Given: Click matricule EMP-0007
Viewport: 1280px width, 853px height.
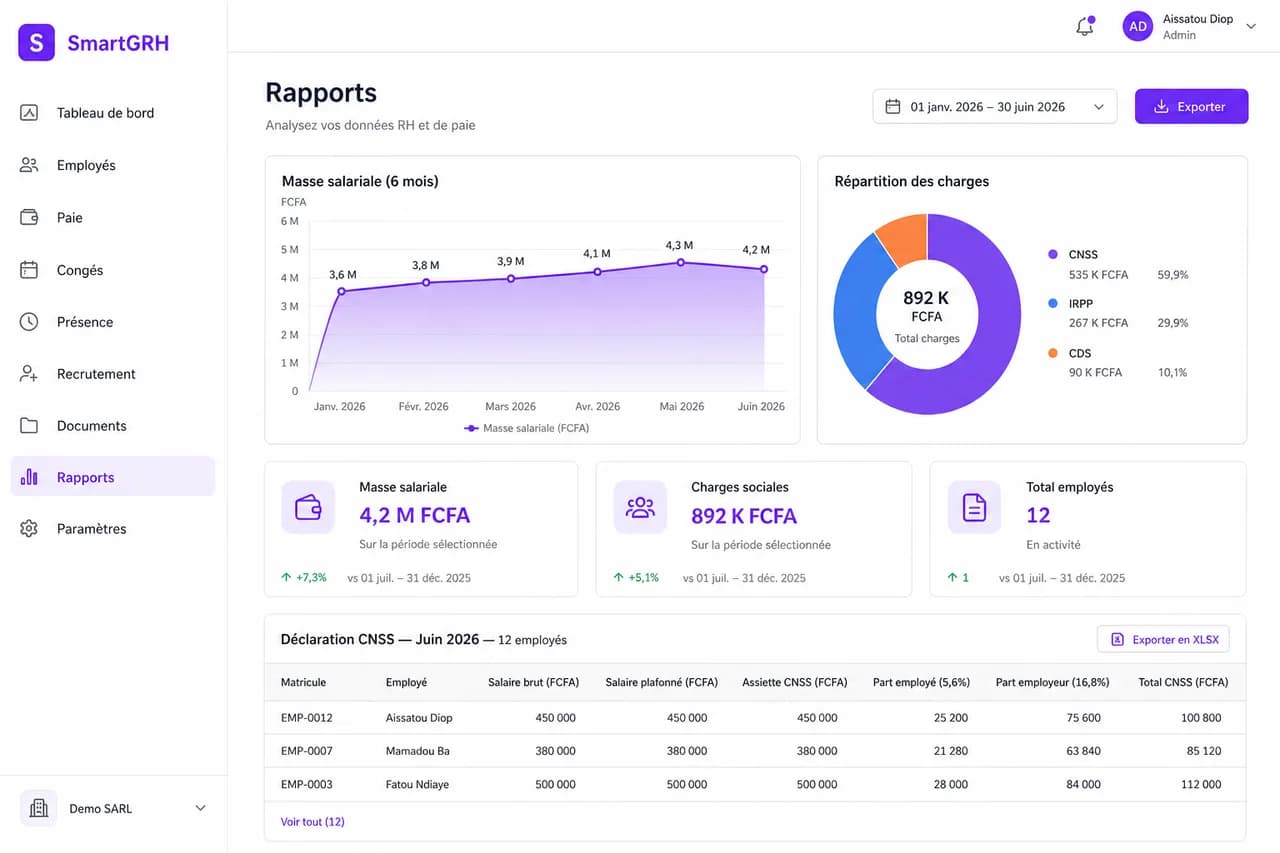Looking at the screenshot, I should [306, 751].
